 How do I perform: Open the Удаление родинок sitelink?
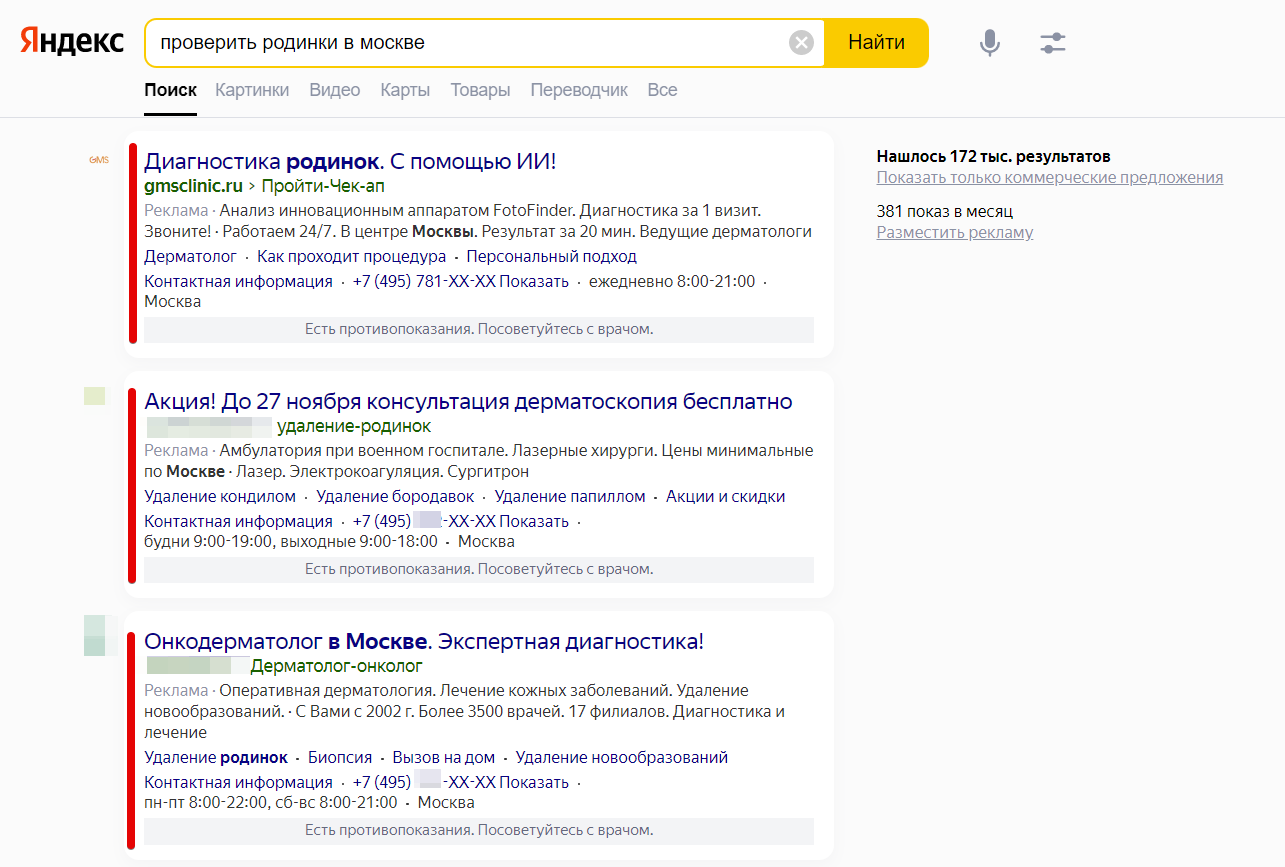(x=216, y=757)
